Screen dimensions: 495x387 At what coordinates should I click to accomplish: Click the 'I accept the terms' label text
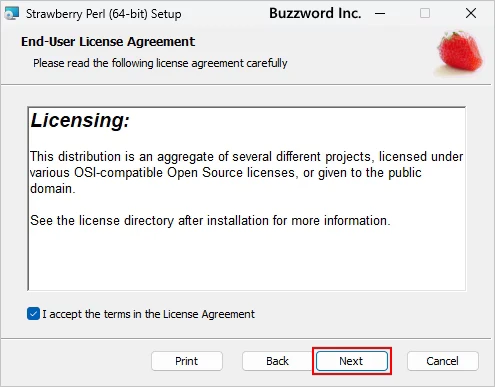[148, 314]
